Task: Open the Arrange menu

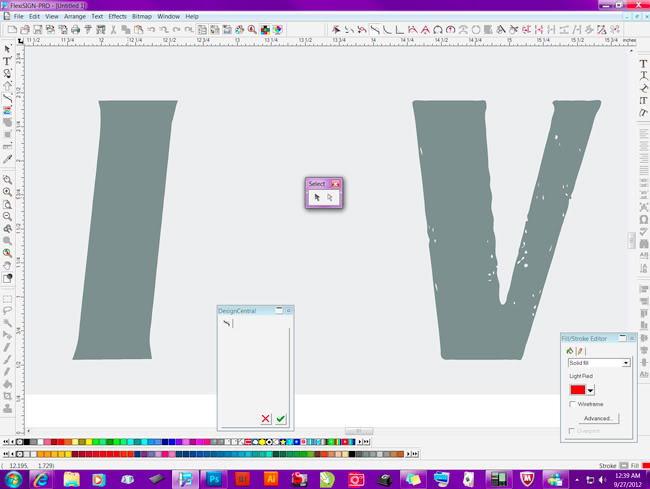Action: (x=75, y=17)
